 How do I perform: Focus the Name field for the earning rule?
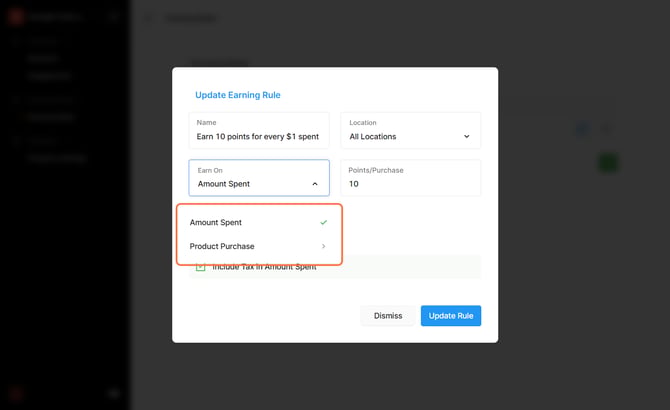(x=259, y=130)
